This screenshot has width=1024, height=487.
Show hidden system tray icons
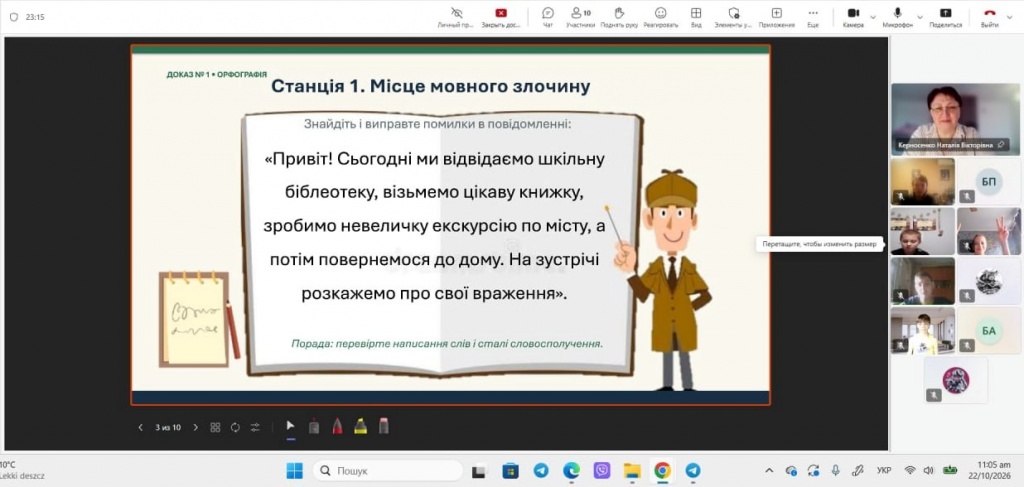(769, 470)
